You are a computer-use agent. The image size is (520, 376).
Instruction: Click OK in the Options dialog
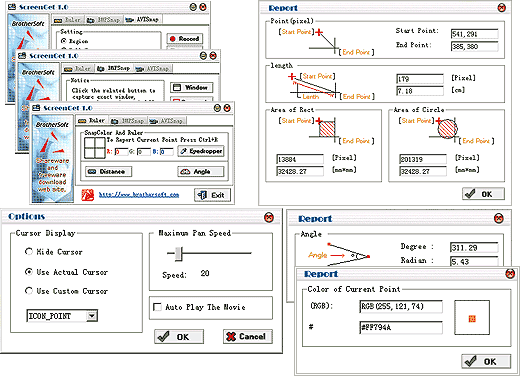coord(179,337)
